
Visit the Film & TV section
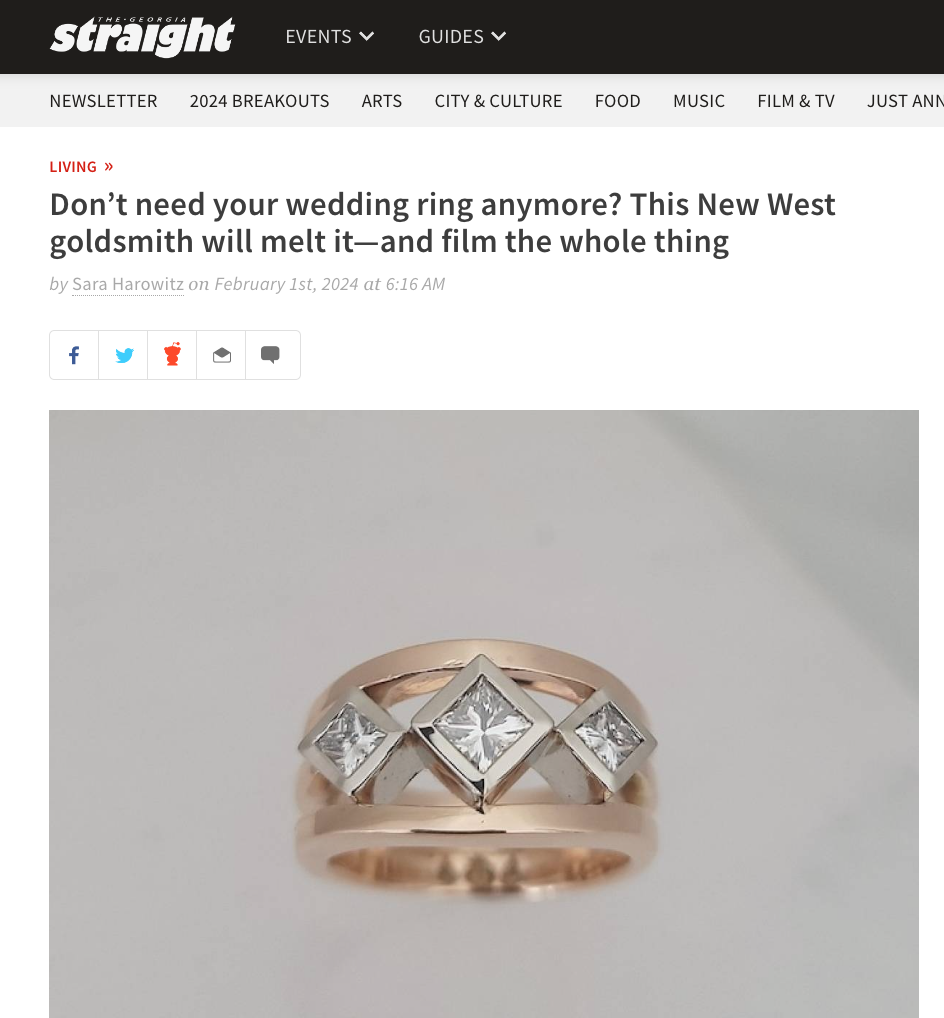point(796,101)
